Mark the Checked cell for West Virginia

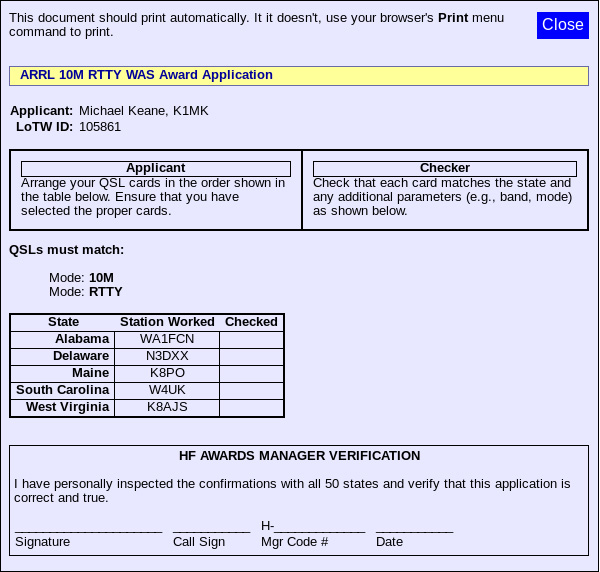[x=251, y=407]
